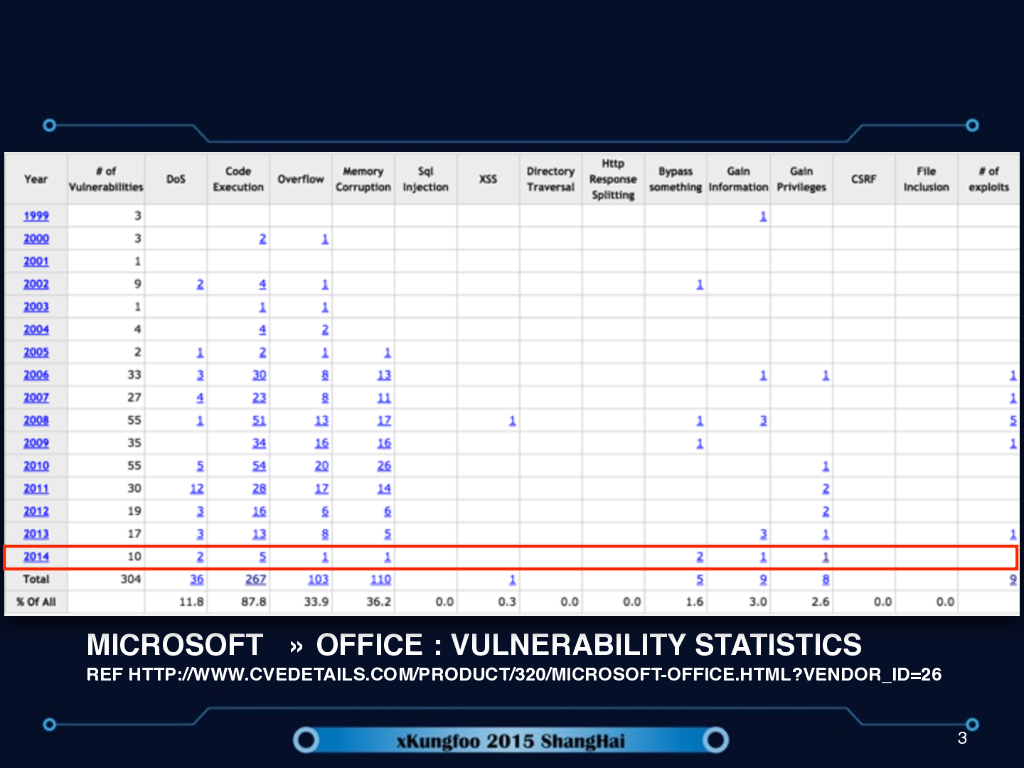Open the 2012 year link
Screen dimensions: 1024x768
point(36,511)
